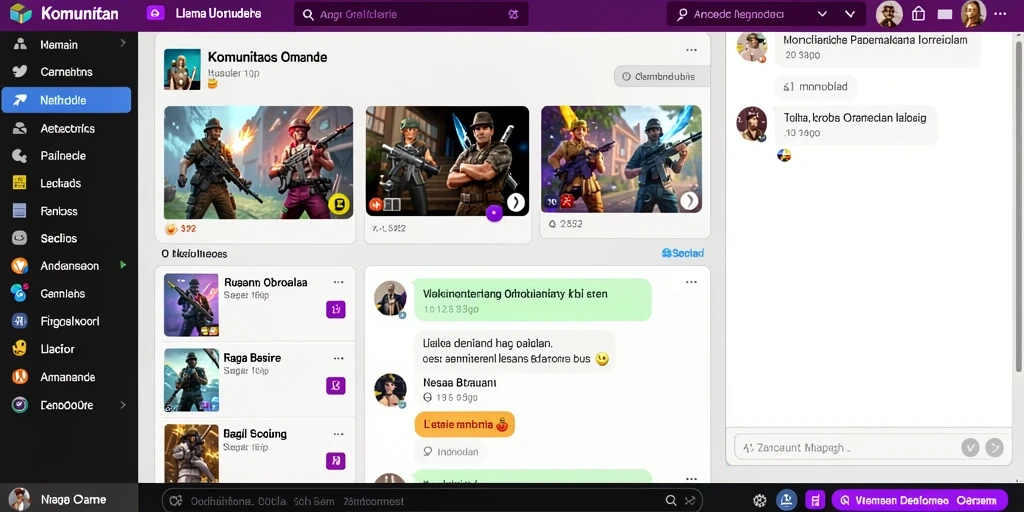Click the rectangle icon in top bar
Screen dimensions: 1024x512
coord(944,14)
